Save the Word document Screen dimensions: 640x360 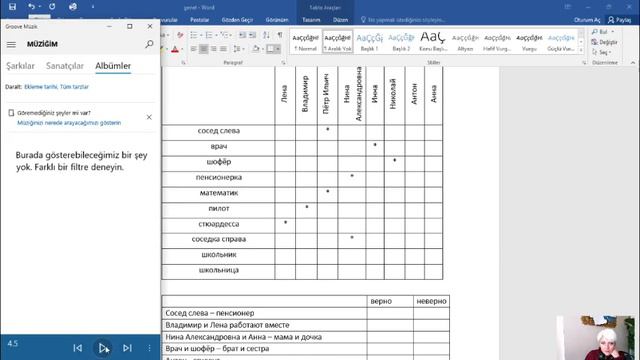tap(12, 7)
